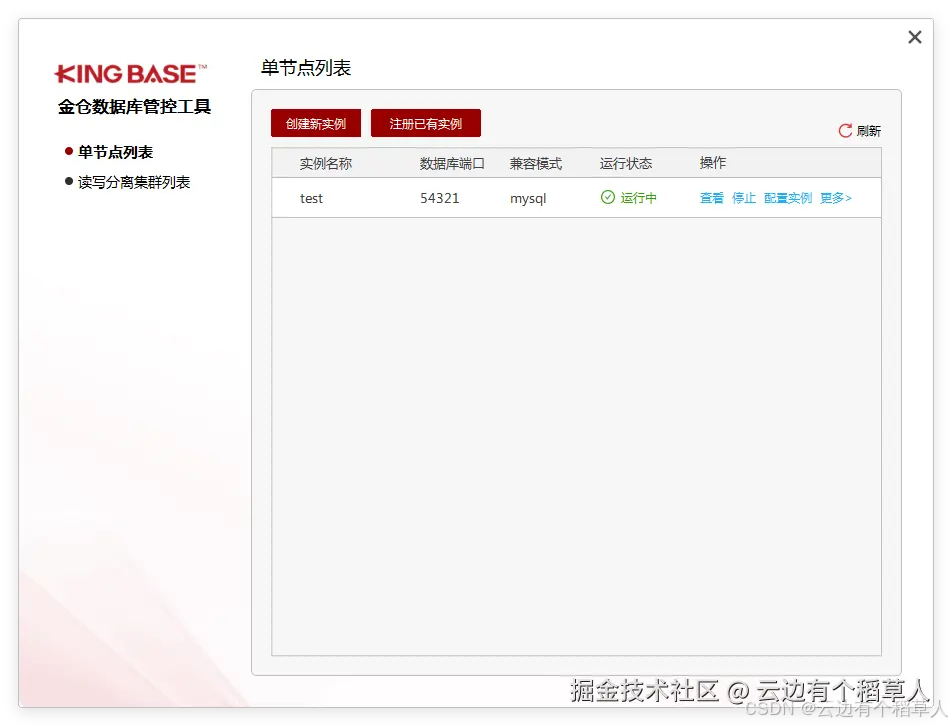Click the mysql compatibility mode cell
Viewport: 952px width, 726px height.
pyautogui.click(x=528, y=199)
